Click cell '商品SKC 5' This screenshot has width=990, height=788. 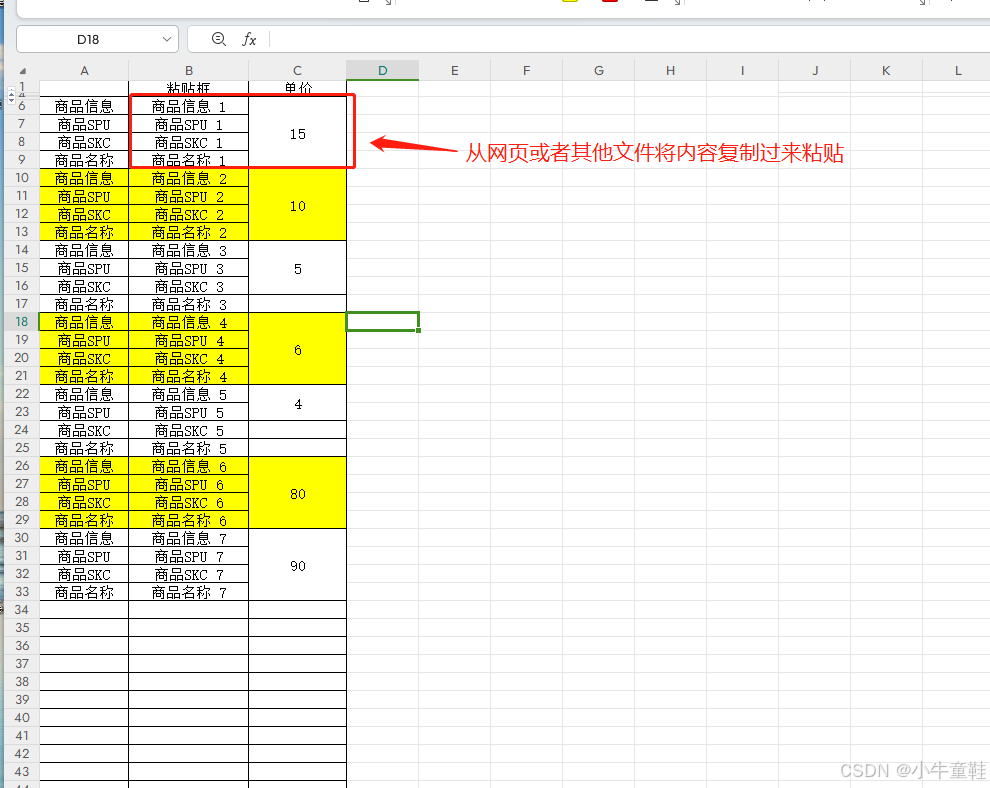189,430
